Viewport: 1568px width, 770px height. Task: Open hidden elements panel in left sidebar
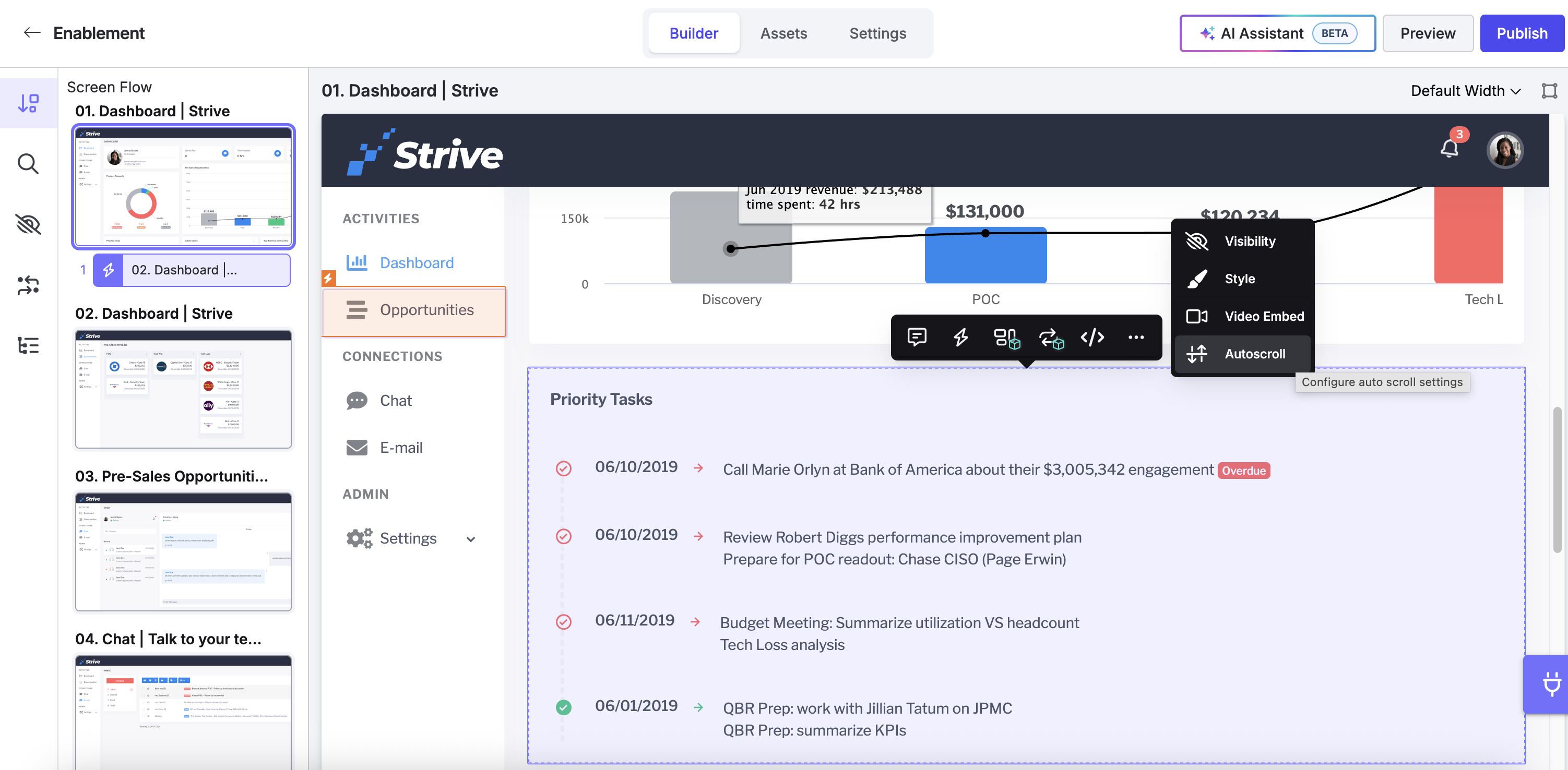coord(29,224)
